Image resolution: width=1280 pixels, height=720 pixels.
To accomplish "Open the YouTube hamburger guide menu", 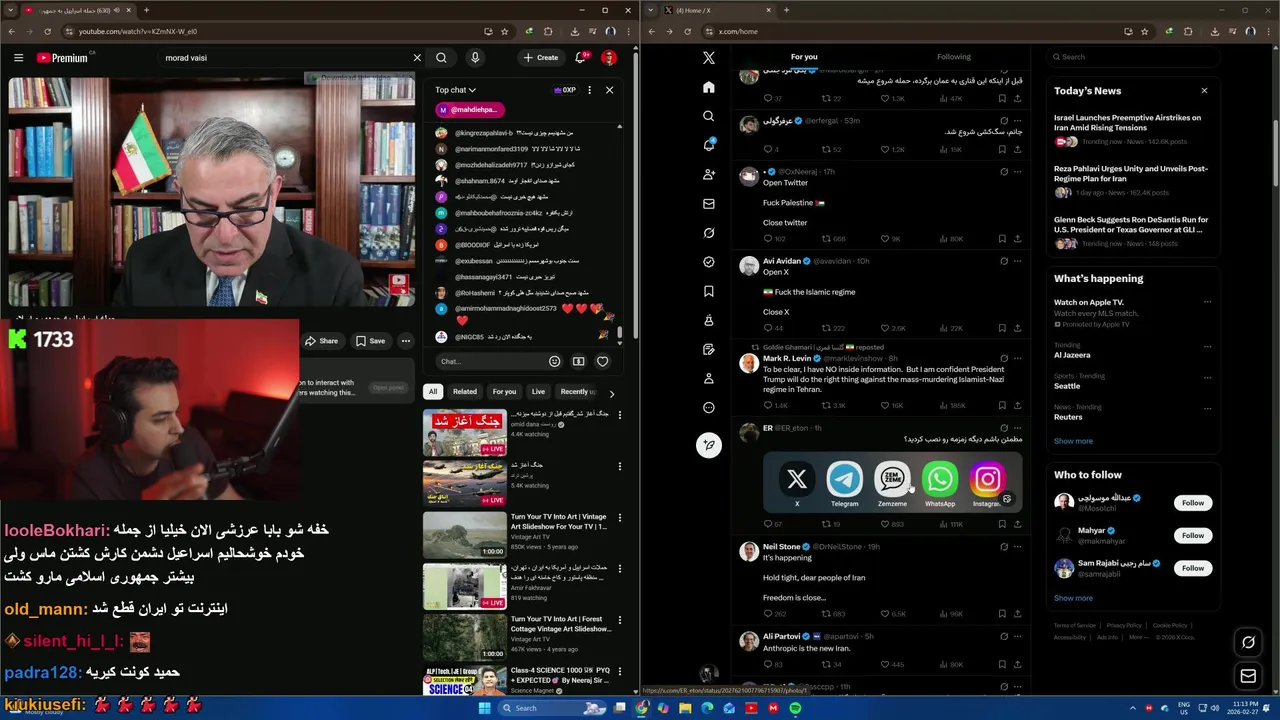I will click(18, 58).
